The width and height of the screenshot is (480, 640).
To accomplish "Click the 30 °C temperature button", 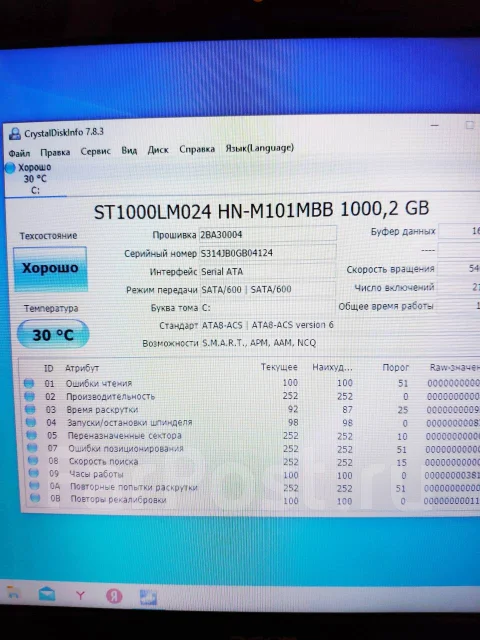I will [x=53, y=335].
